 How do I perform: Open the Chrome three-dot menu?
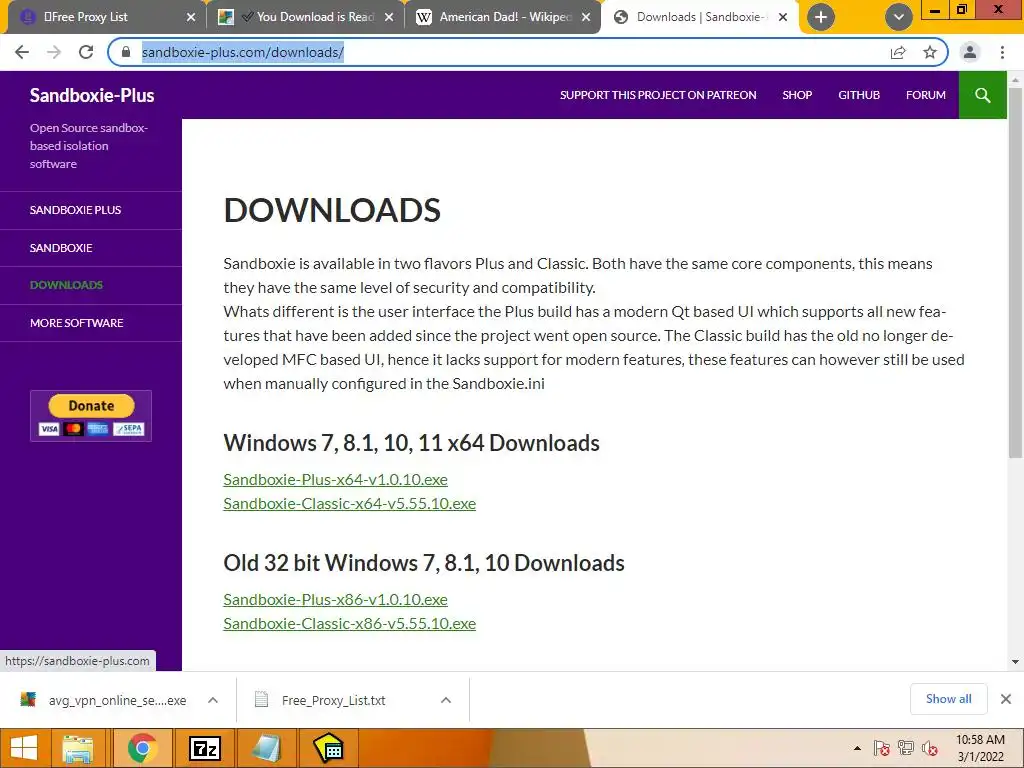[x=1002, y=52]
